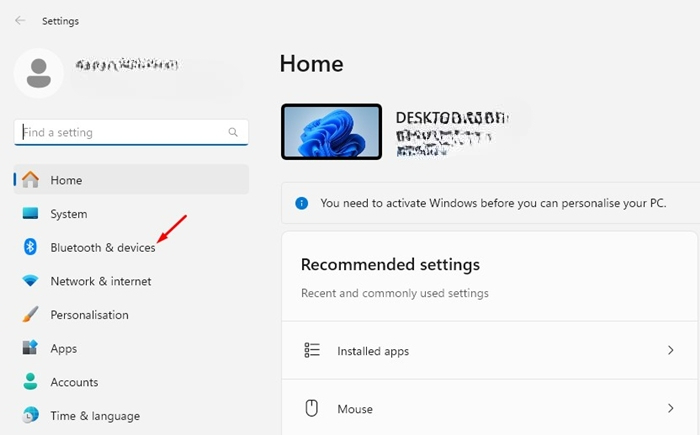700x435 pixels.
Task: Click the Home page heading
Action: (312, 64)
